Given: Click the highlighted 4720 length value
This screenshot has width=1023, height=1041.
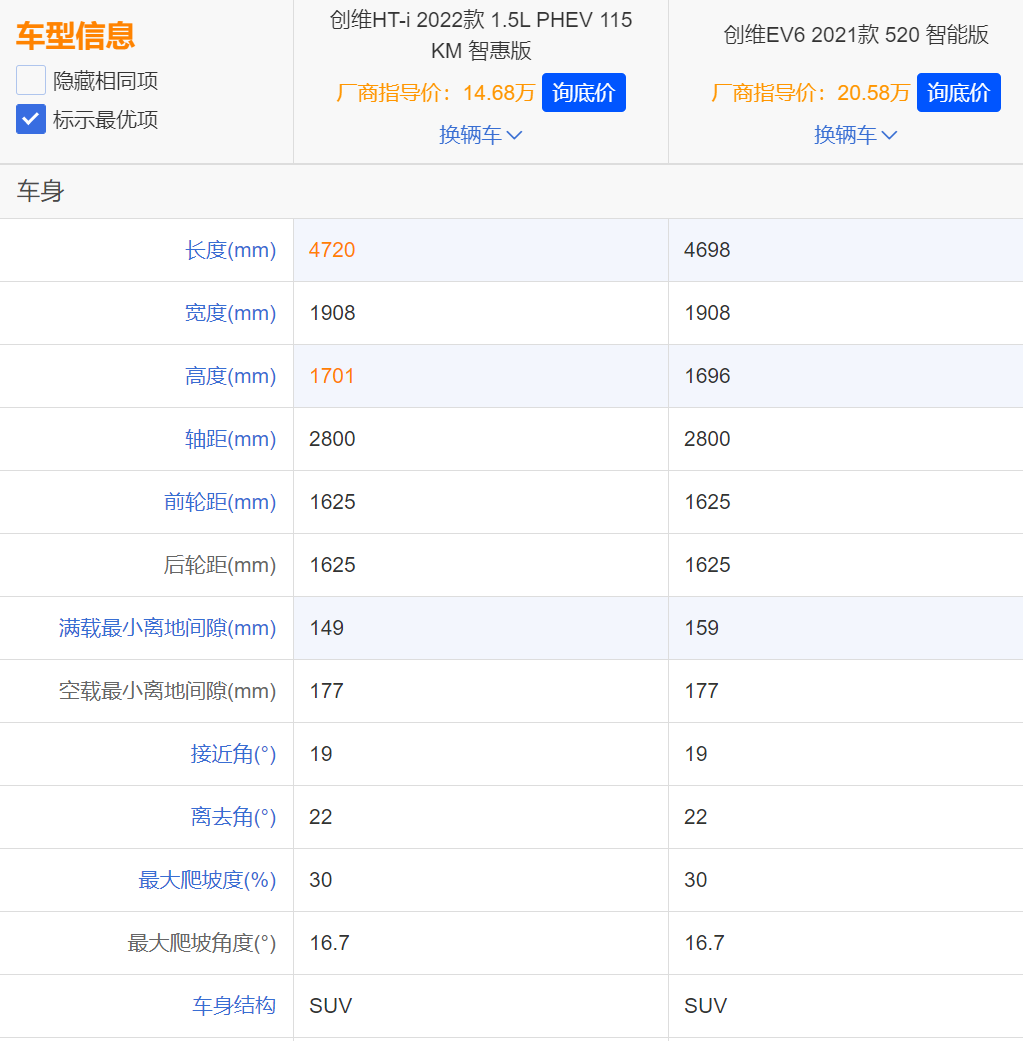Looking at the screenshot, I should pyautogui.click(x=332, y=250).
